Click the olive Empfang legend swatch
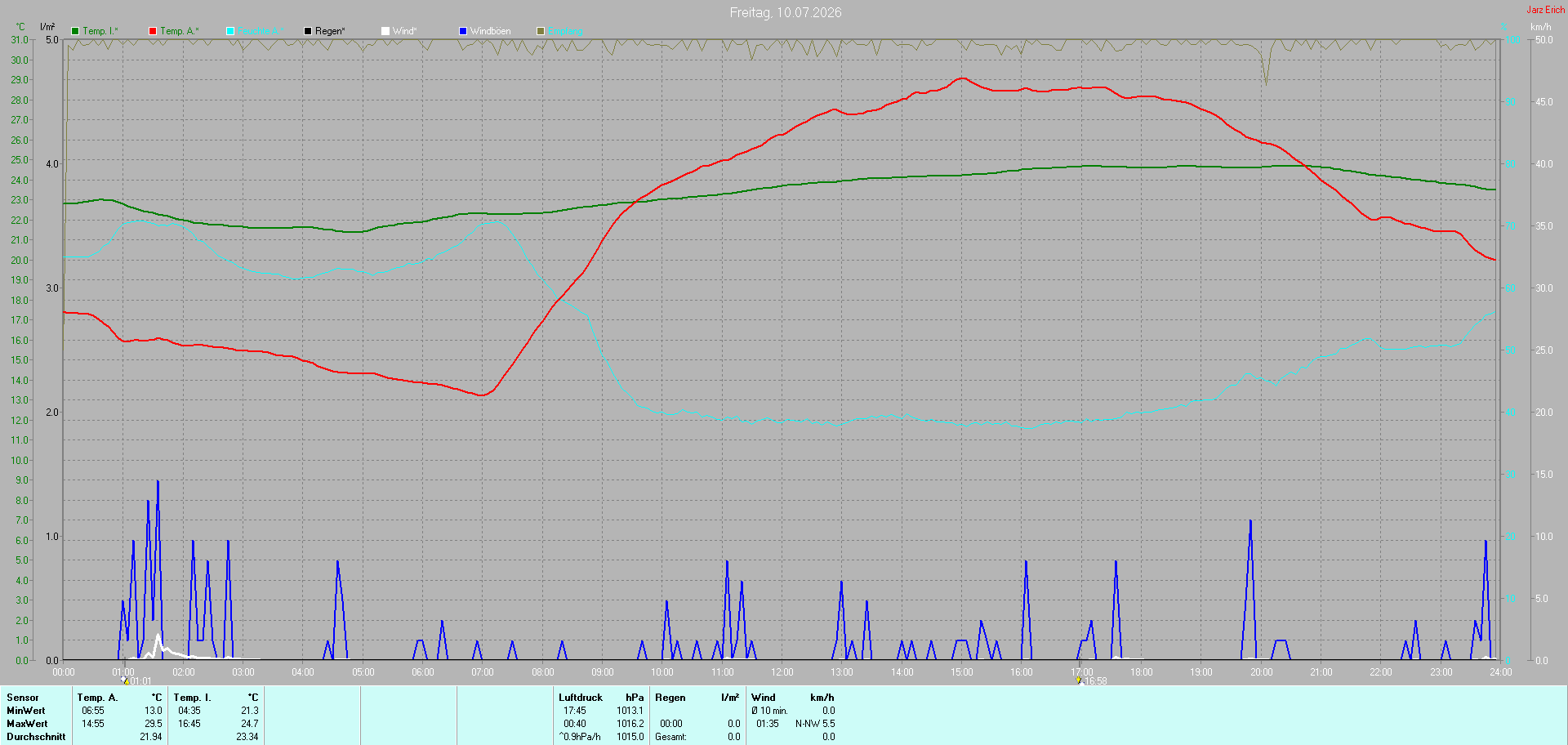 coord(541,31)
